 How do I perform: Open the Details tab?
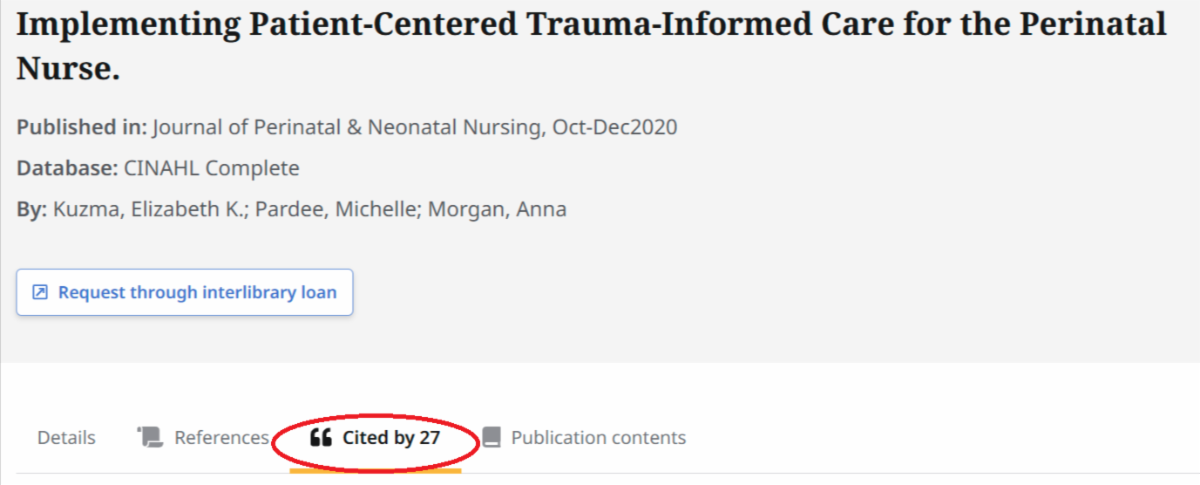66,437
